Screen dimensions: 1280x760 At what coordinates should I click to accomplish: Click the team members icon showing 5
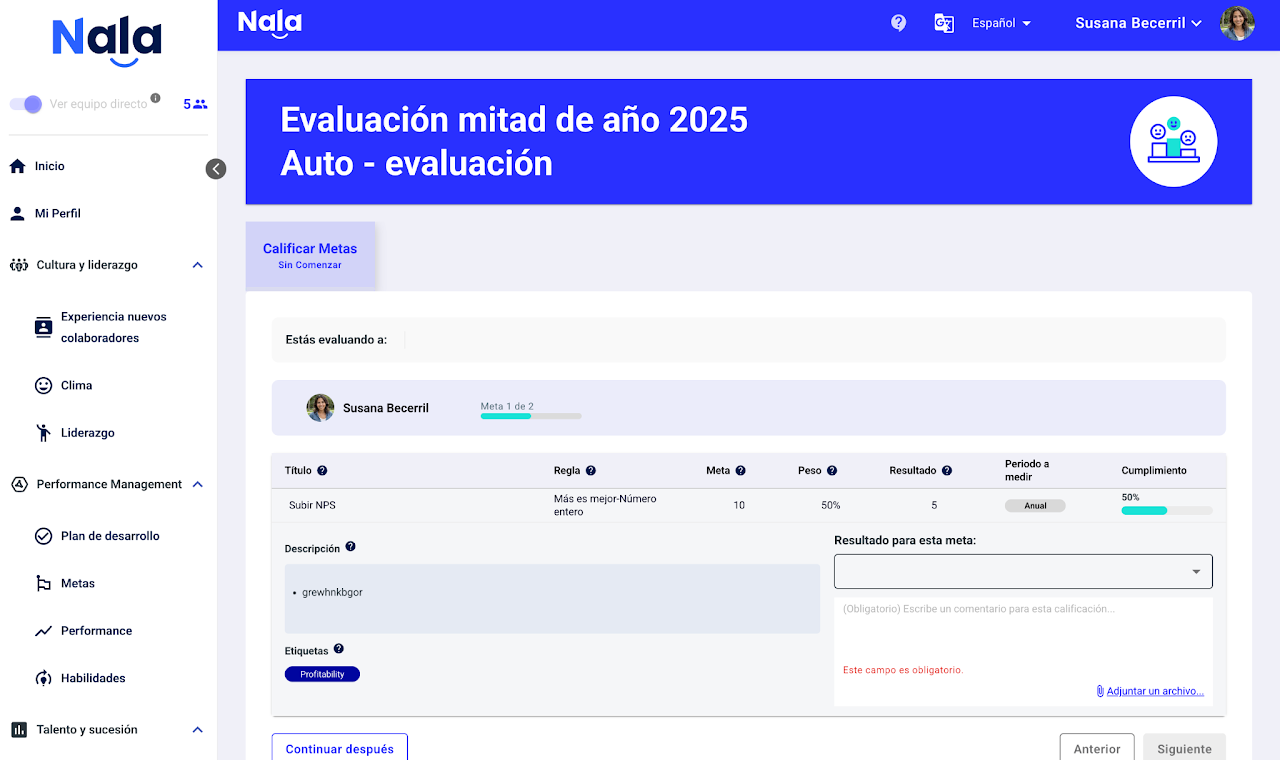[195, 104]
